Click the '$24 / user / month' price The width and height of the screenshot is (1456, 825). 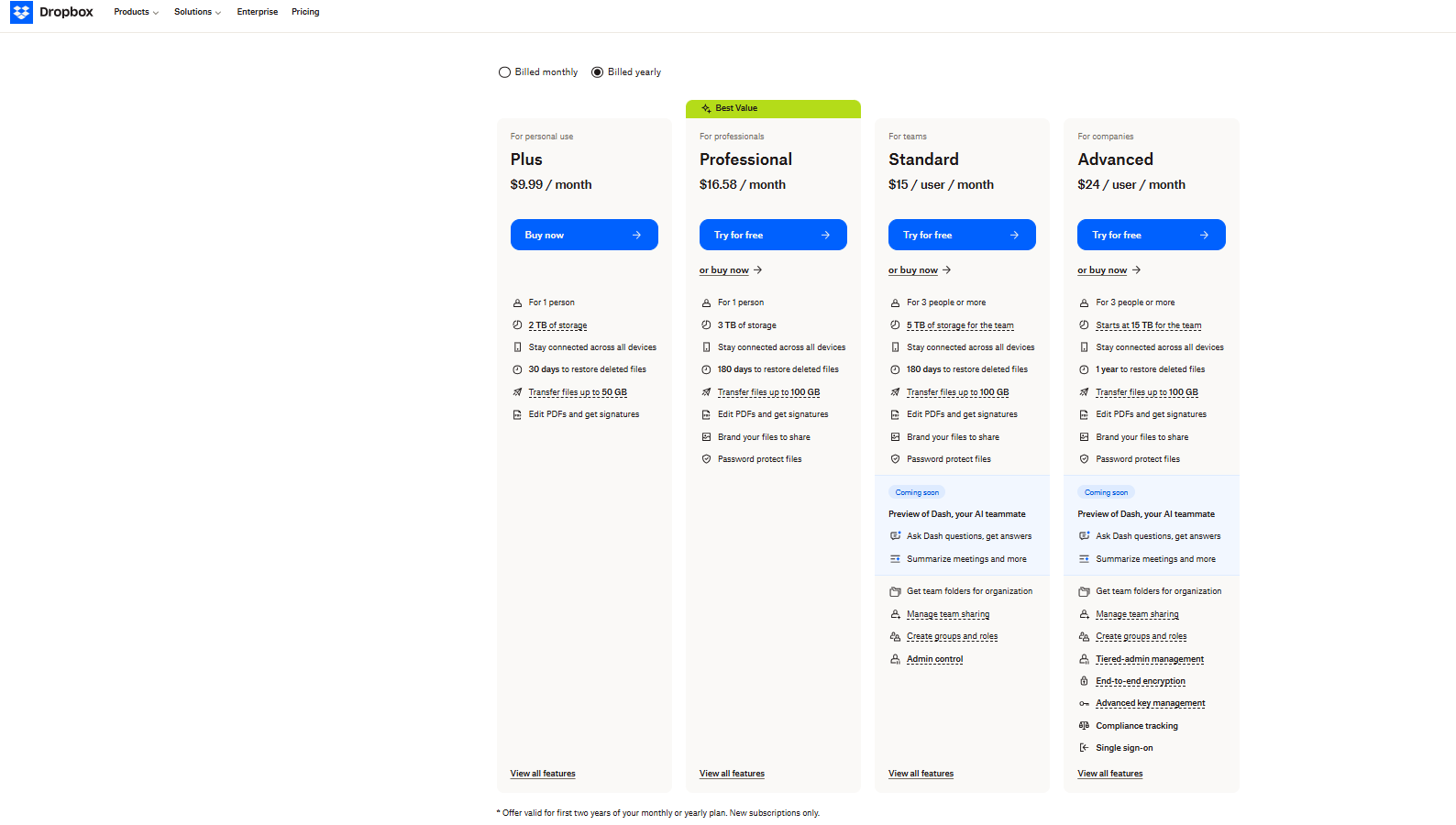1131,185
